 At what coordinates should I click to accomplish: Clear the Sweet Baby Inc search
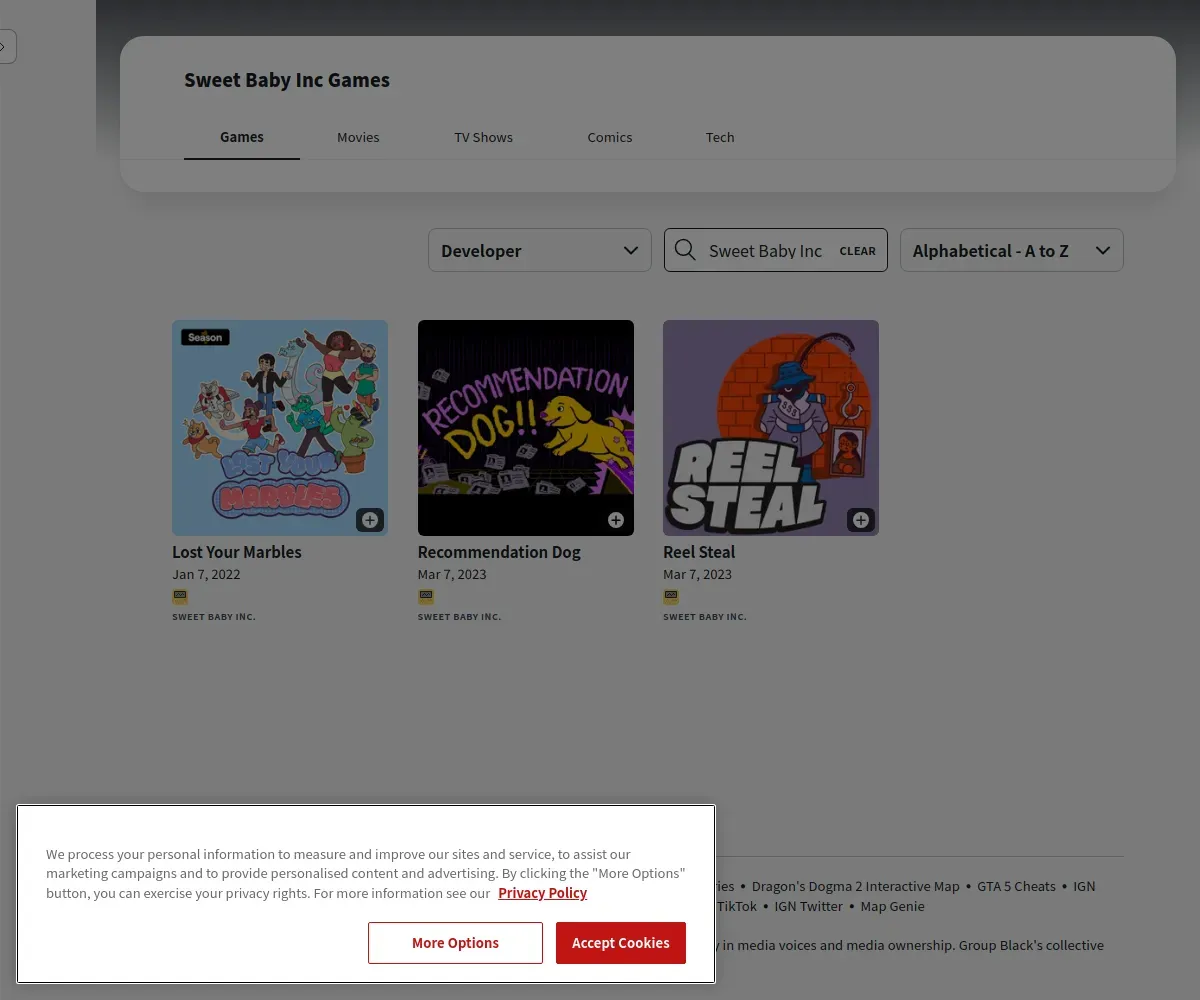pos(857,251)
